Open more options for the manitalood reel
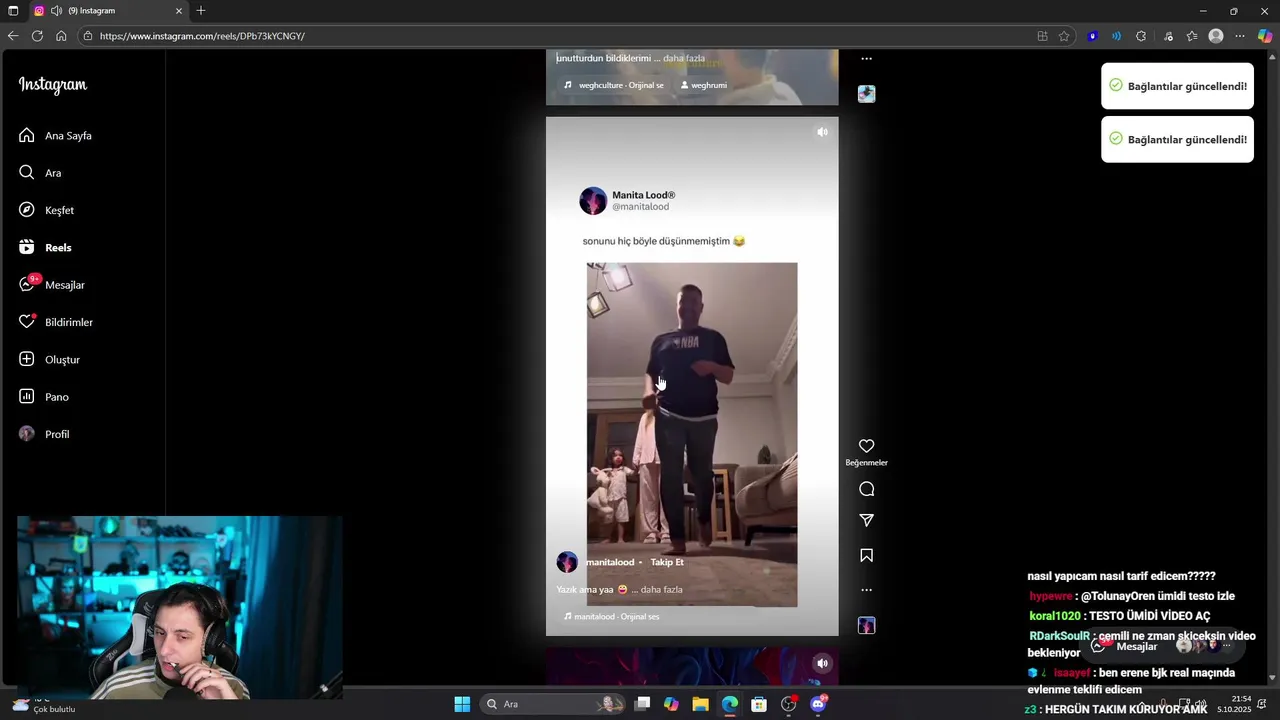The height and width of the screenshot is (720, 1280). click(867, 590)
